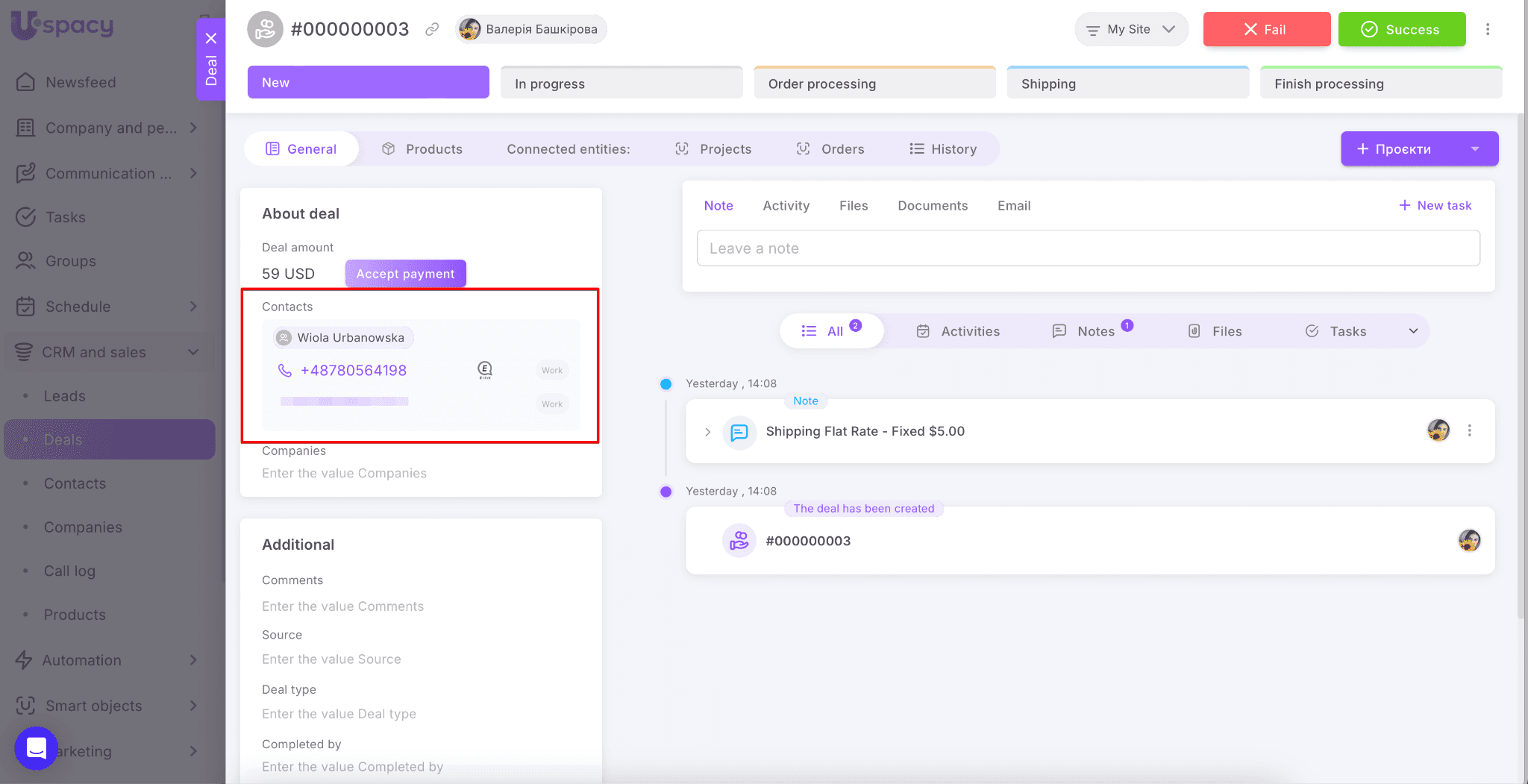This screenshot has width=1528, height=784.
Task: Click the phone icon beside +48780564198
Action: [284, 371]
